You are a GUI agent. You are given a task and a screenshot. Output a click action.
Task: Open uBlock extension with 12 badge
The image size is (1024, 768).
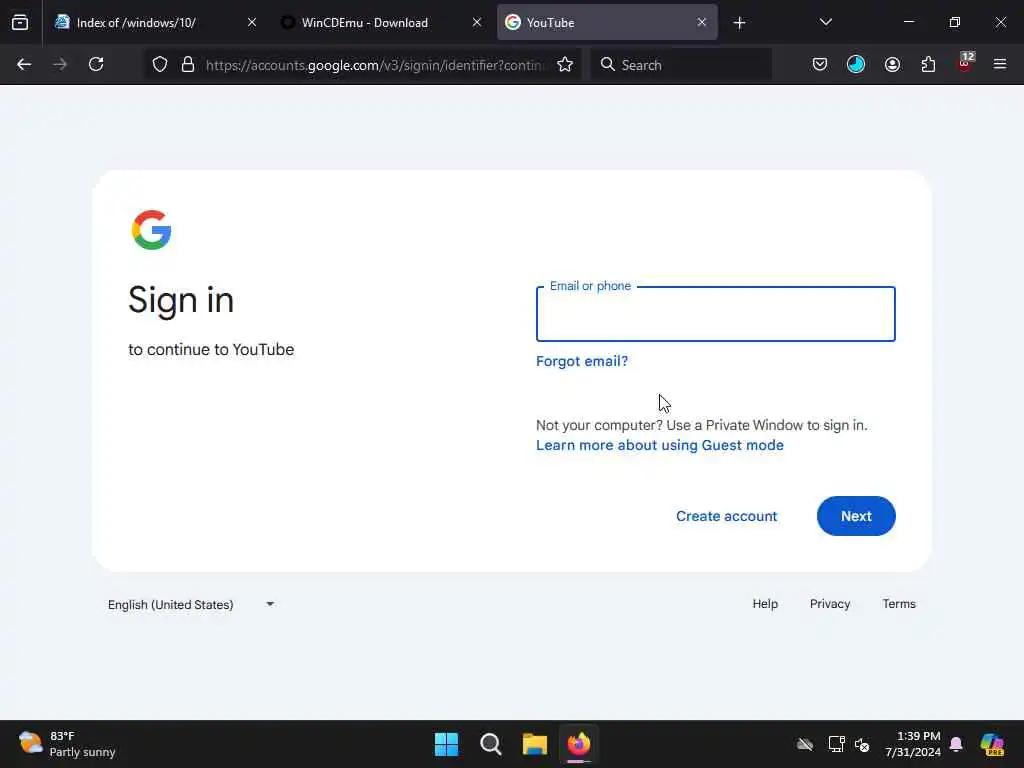[965, 63]
